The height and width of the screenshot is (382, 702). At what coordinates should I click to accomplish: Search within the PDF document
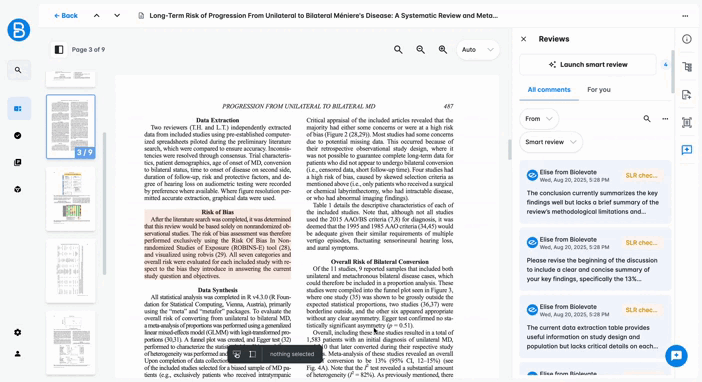[x=398, y=50]
